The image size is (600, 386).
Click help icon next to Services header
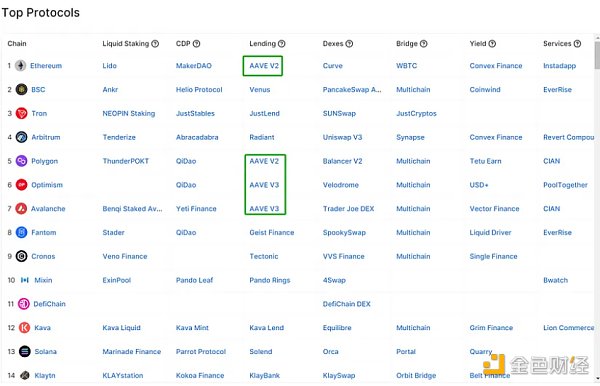point(577,44)
